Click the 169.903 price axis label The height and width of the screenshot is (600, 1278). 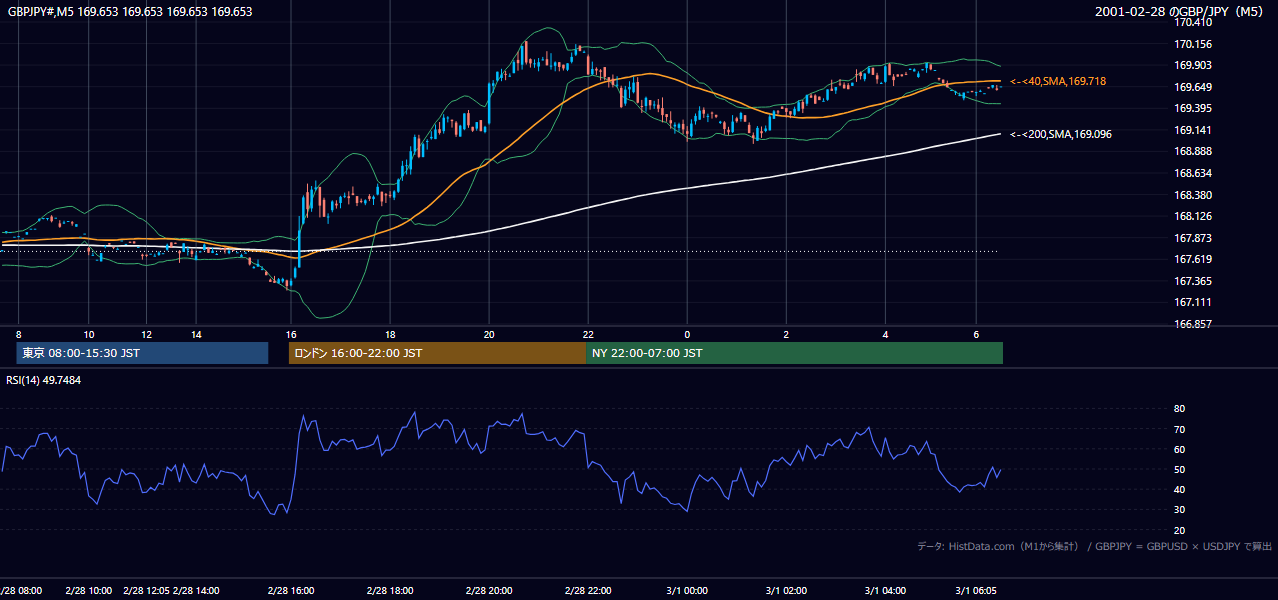click(x=1191, y=65)
